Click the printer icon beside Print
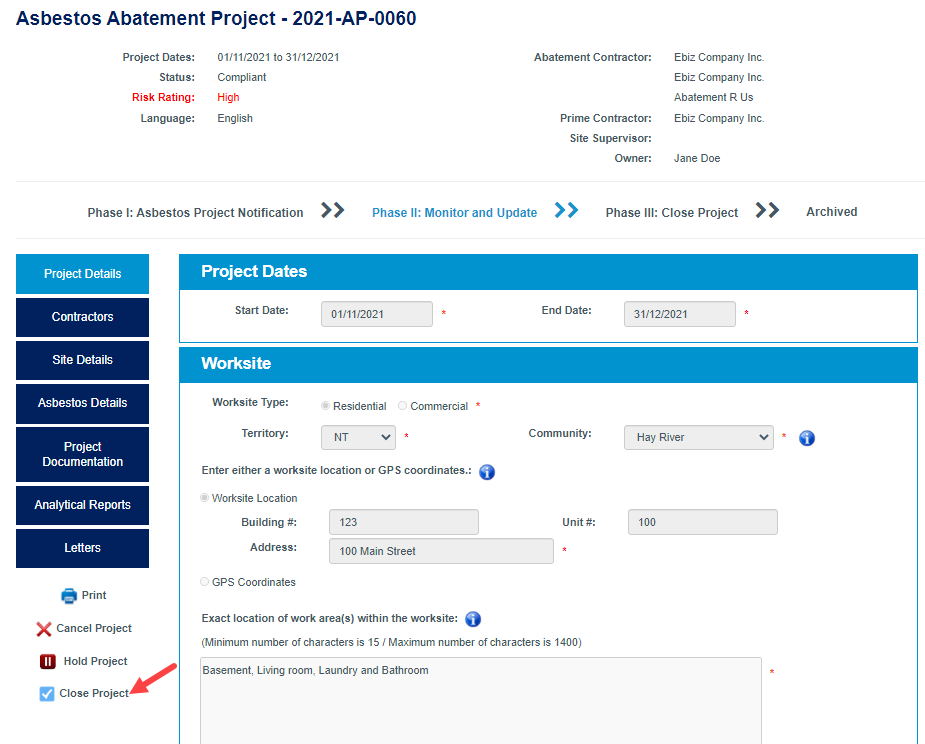The height and width of the screenshot is (744, 925). (x=69, y=596)
